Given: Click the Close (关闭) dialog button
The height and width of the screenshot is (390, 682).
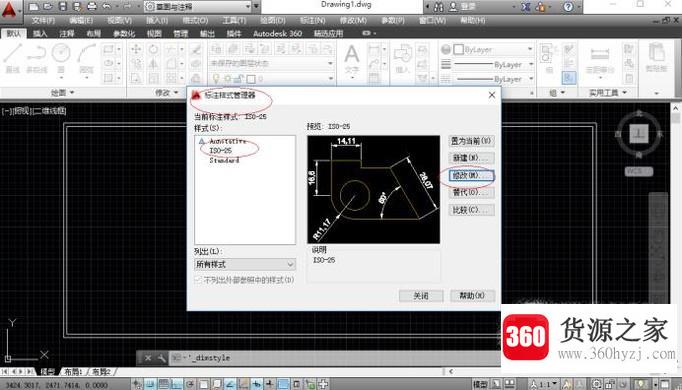Looking at the screenshot, I should pos(421,296).
